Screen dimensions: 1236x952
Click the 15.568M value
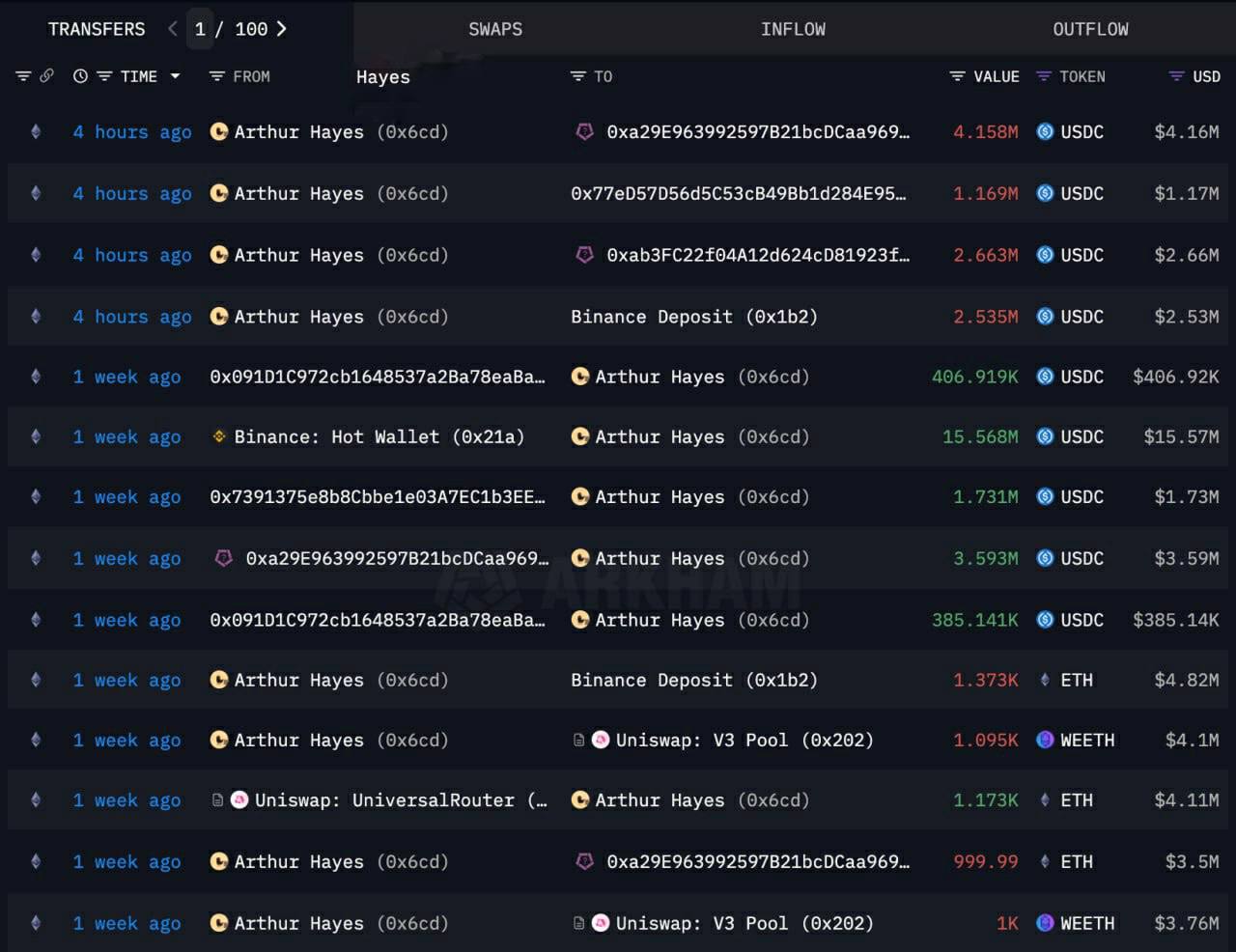point(980,436)
